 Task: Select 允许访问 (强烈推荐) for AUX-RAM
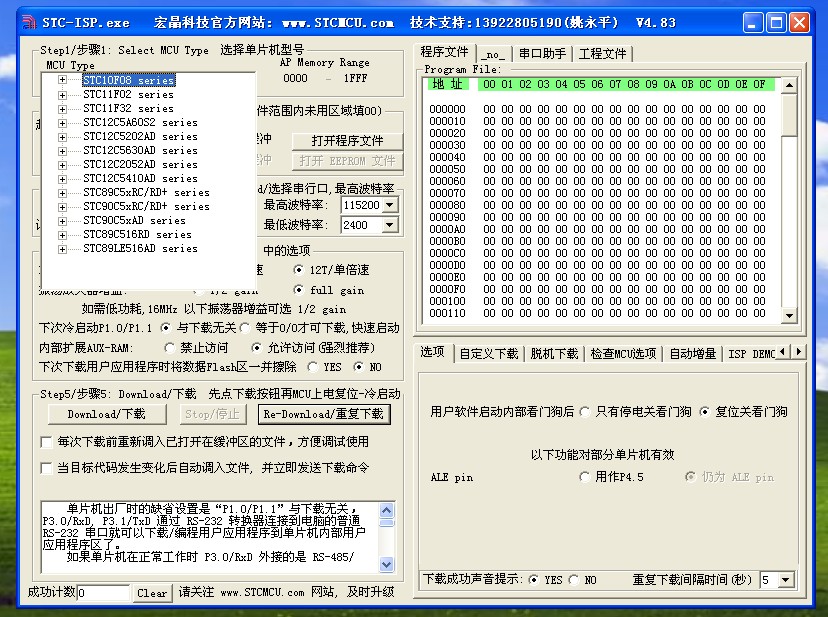(256, 348)
